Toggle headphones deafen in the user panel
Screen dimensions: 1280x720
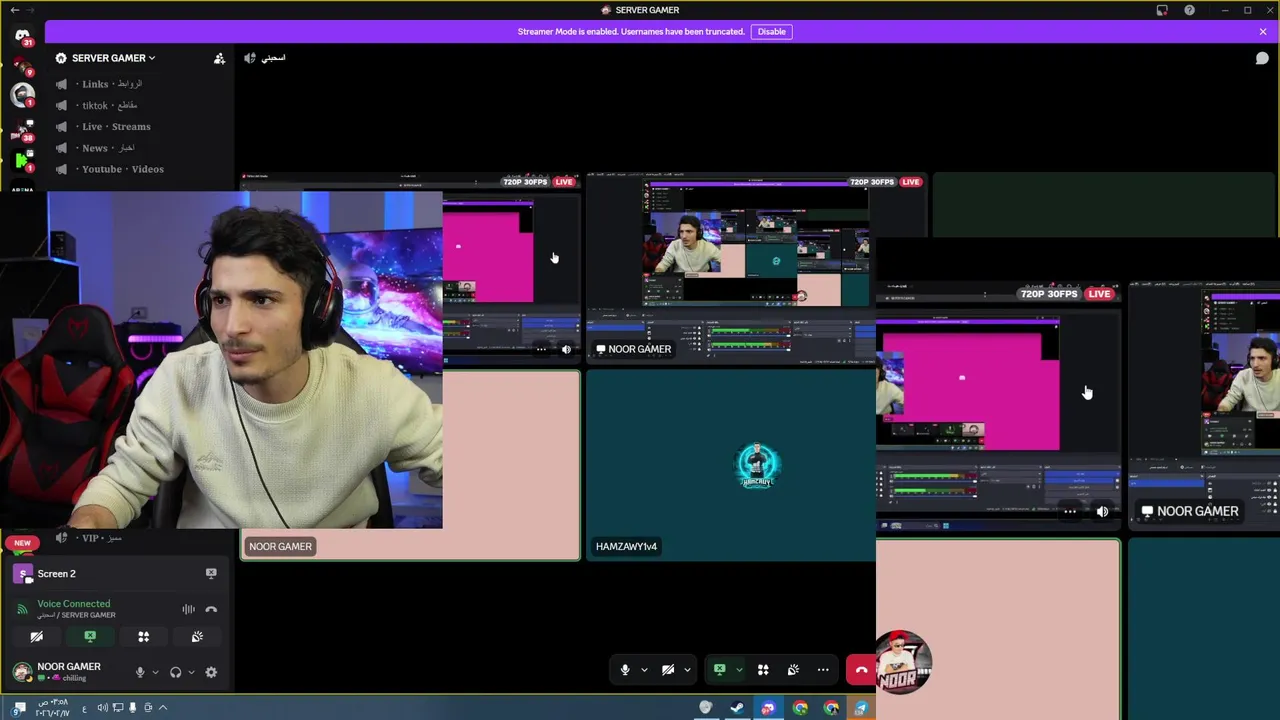tap(175, 673)
